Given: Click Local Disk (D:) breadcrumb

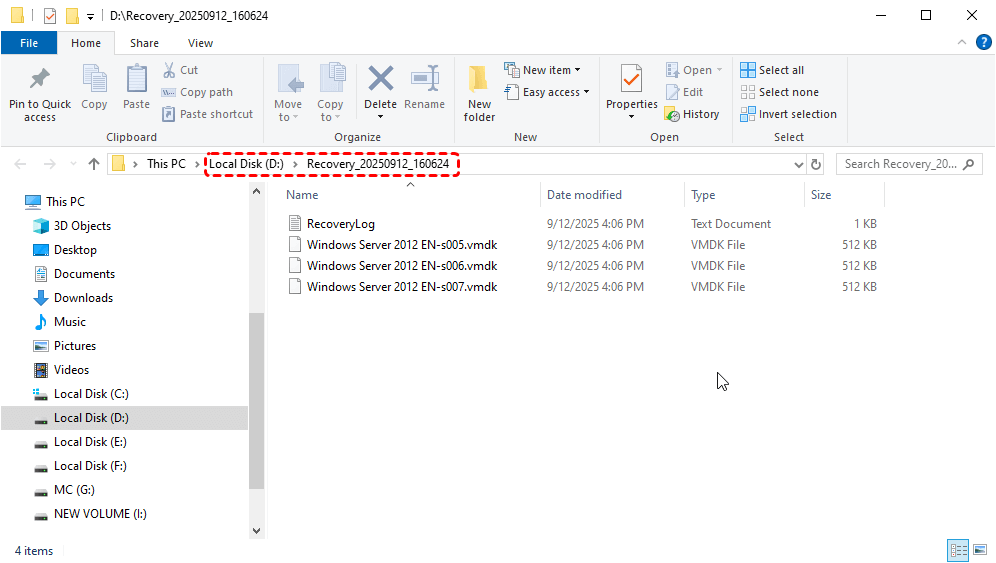Looking at the screenshot, I should coord(246,164).
